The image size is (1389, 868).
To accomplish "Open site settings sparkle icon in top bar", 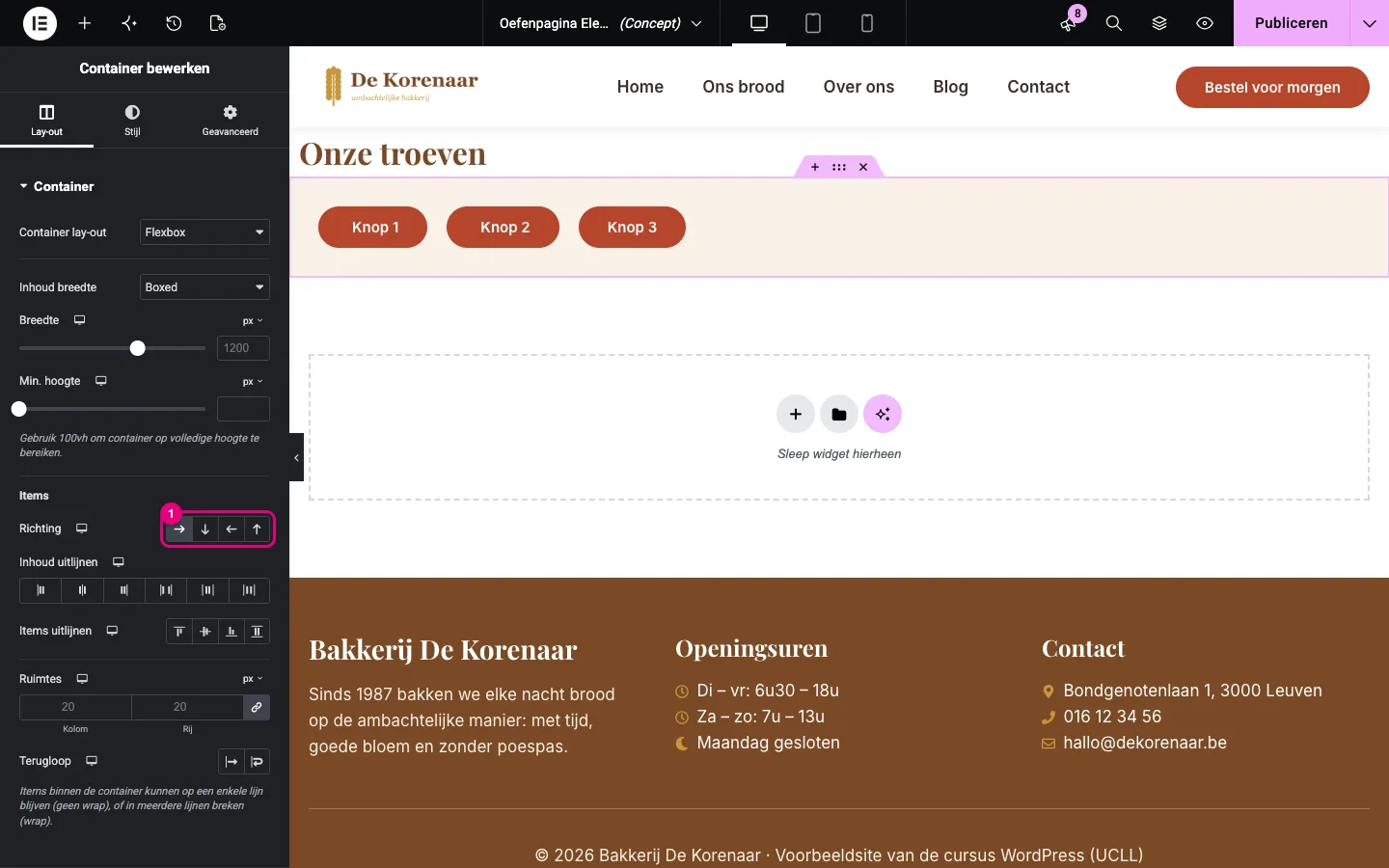I will (x=129, y=23).
